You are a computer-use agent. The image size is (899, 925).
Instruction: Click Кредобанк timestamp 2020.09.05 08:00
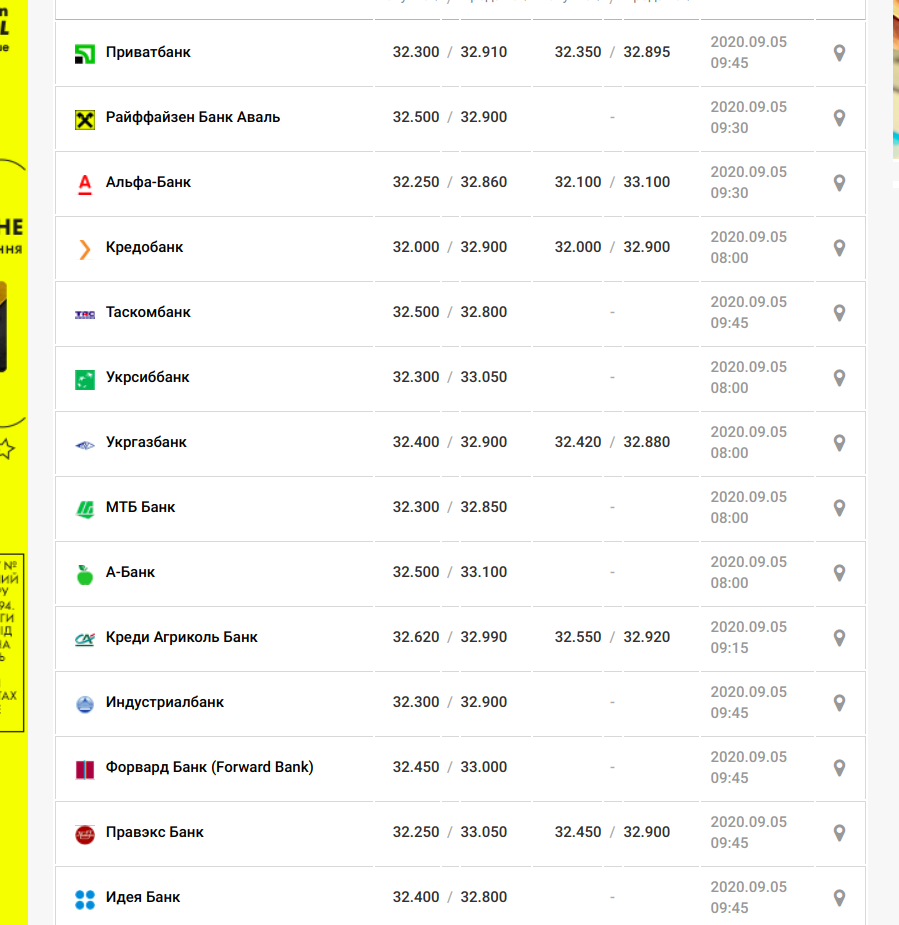click(749, 247)
